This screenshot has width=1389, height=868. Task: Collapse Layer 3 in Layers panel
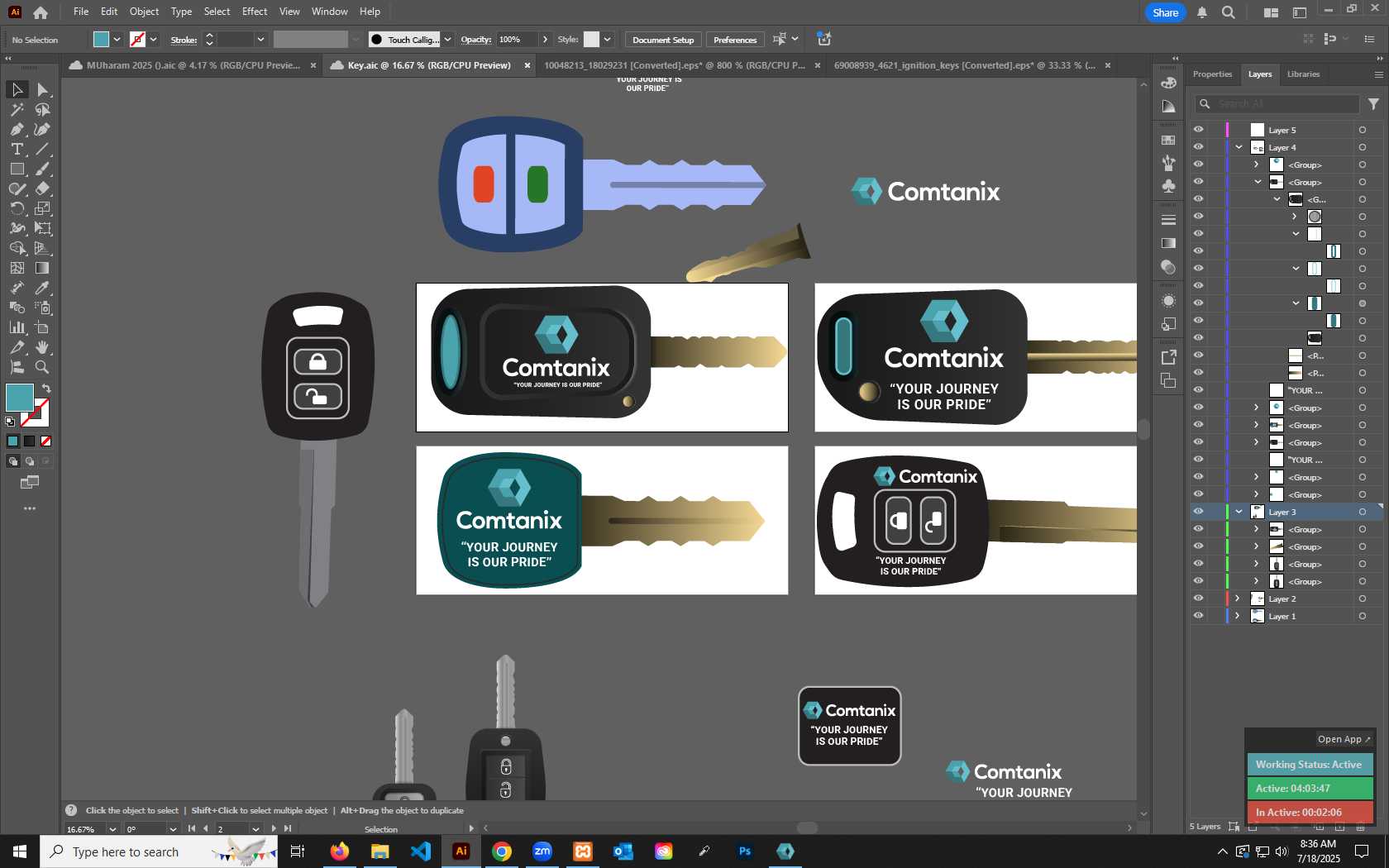coord(1239,512)
